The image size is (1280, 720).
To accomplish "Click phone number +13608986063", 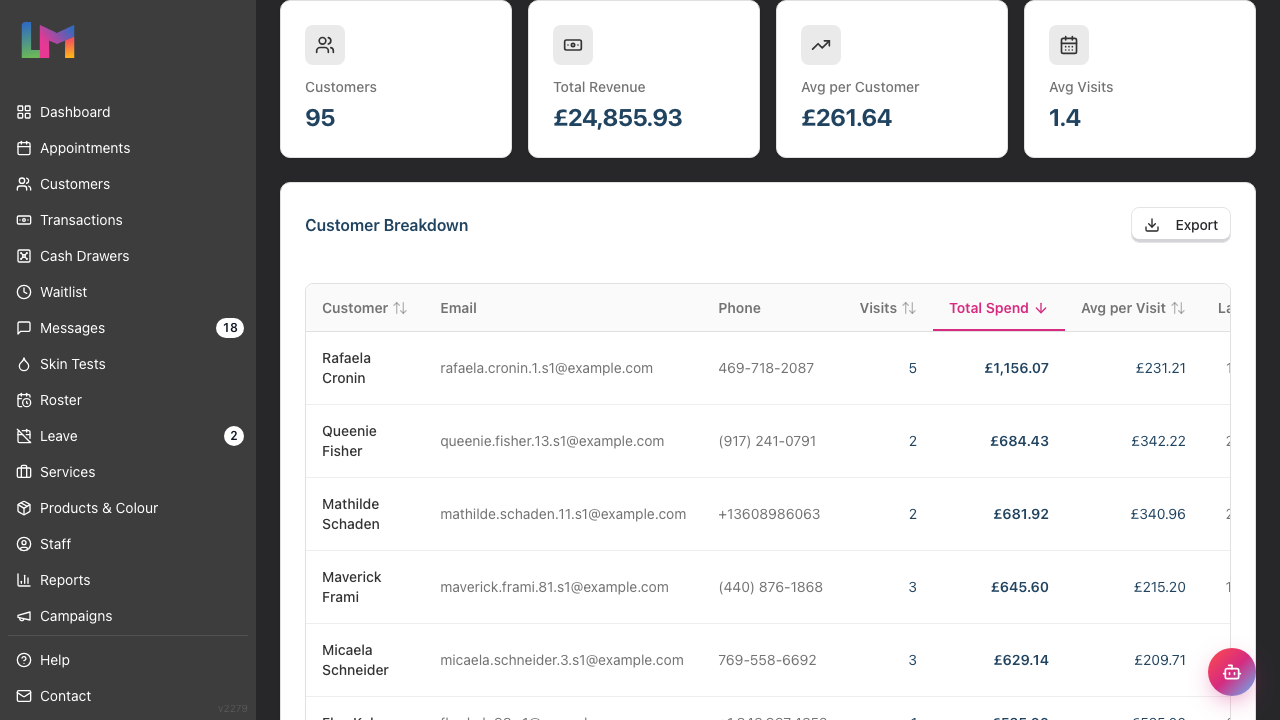I will 769,514.
